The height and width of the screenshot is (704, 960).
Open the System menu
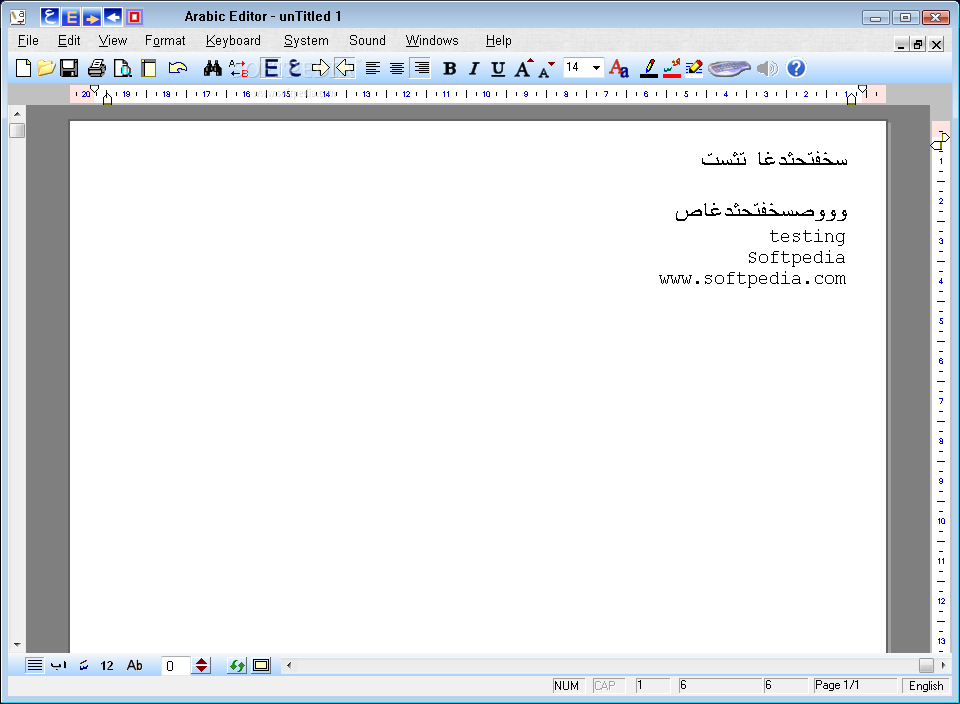tap(306, 40)
